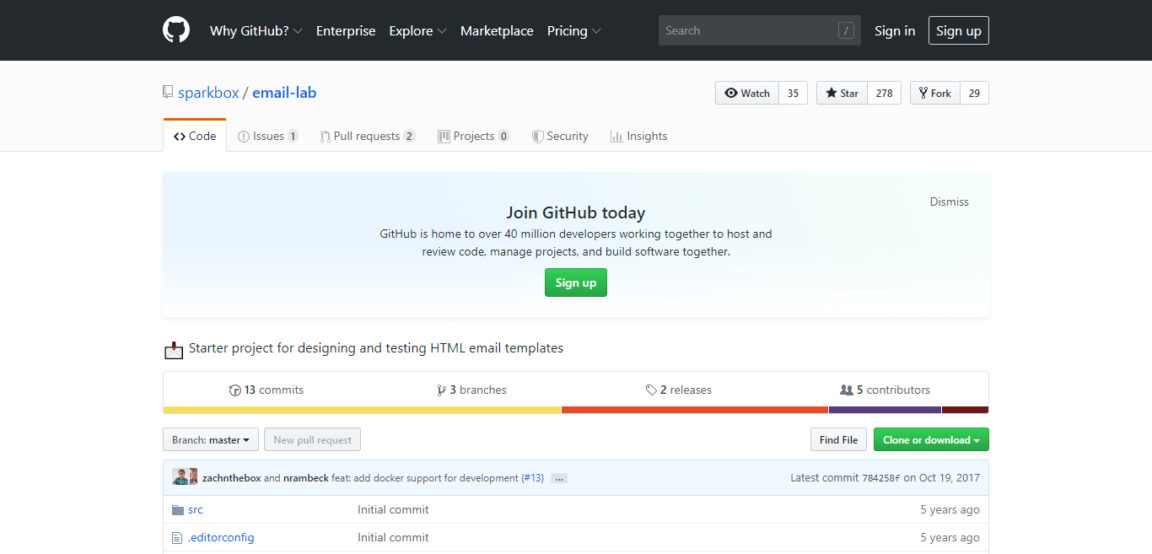Click the zachnthebox avatar thumbnail
Viewport: 1152px width, 554px height.
[x=180, y=477]
